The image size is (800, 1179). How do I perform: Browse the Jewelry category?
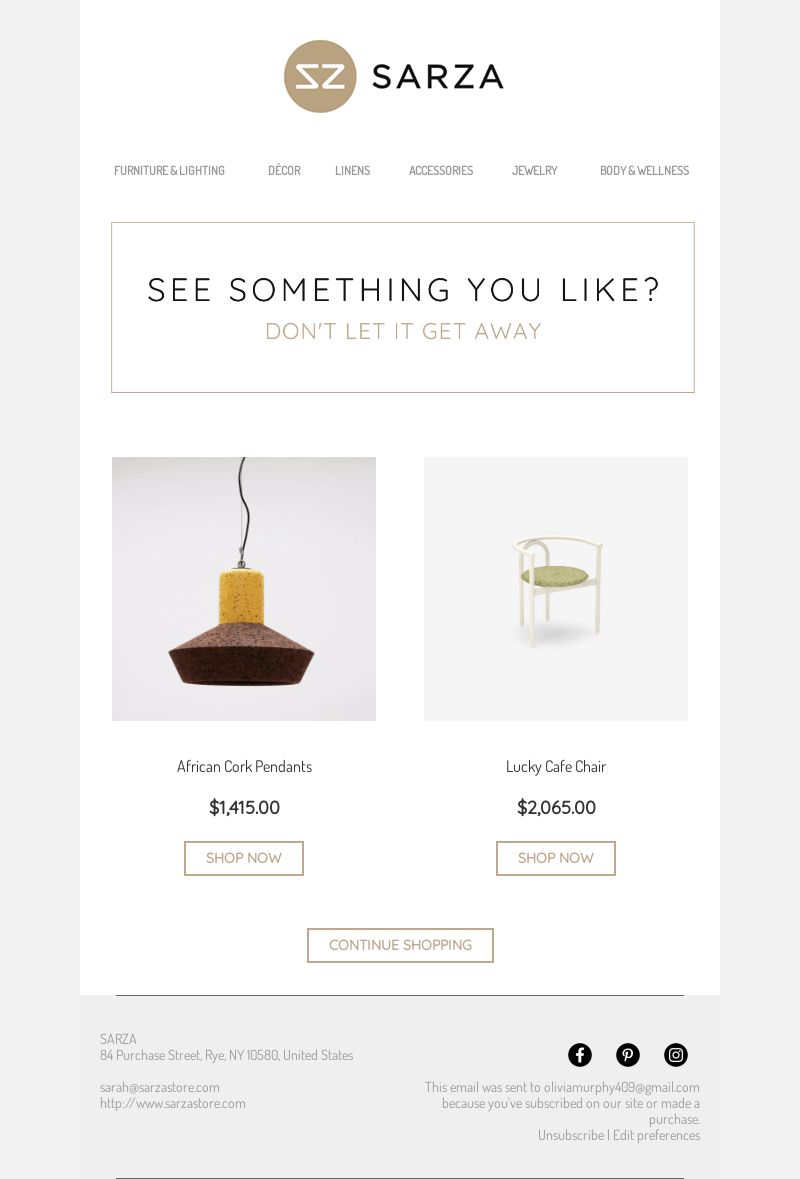[x=535, y=171]
